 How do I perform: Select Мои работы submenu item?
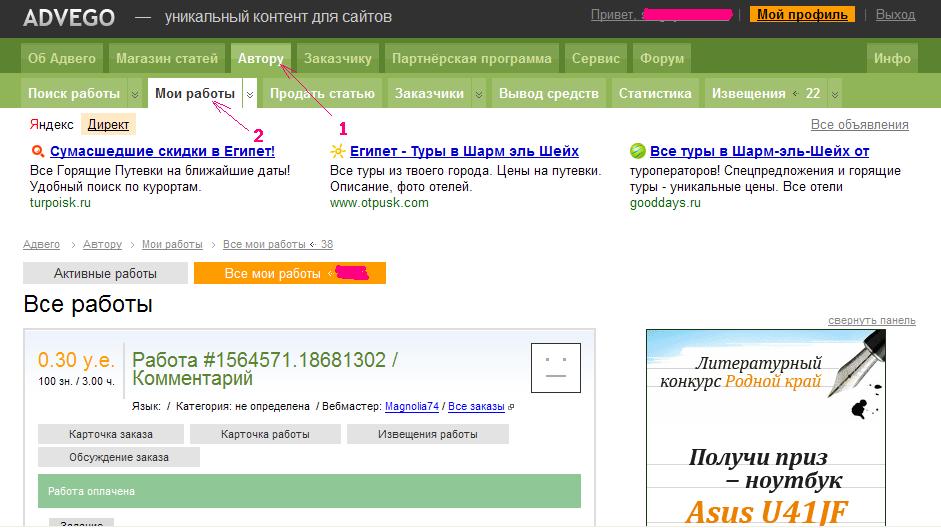click(195, 93)
